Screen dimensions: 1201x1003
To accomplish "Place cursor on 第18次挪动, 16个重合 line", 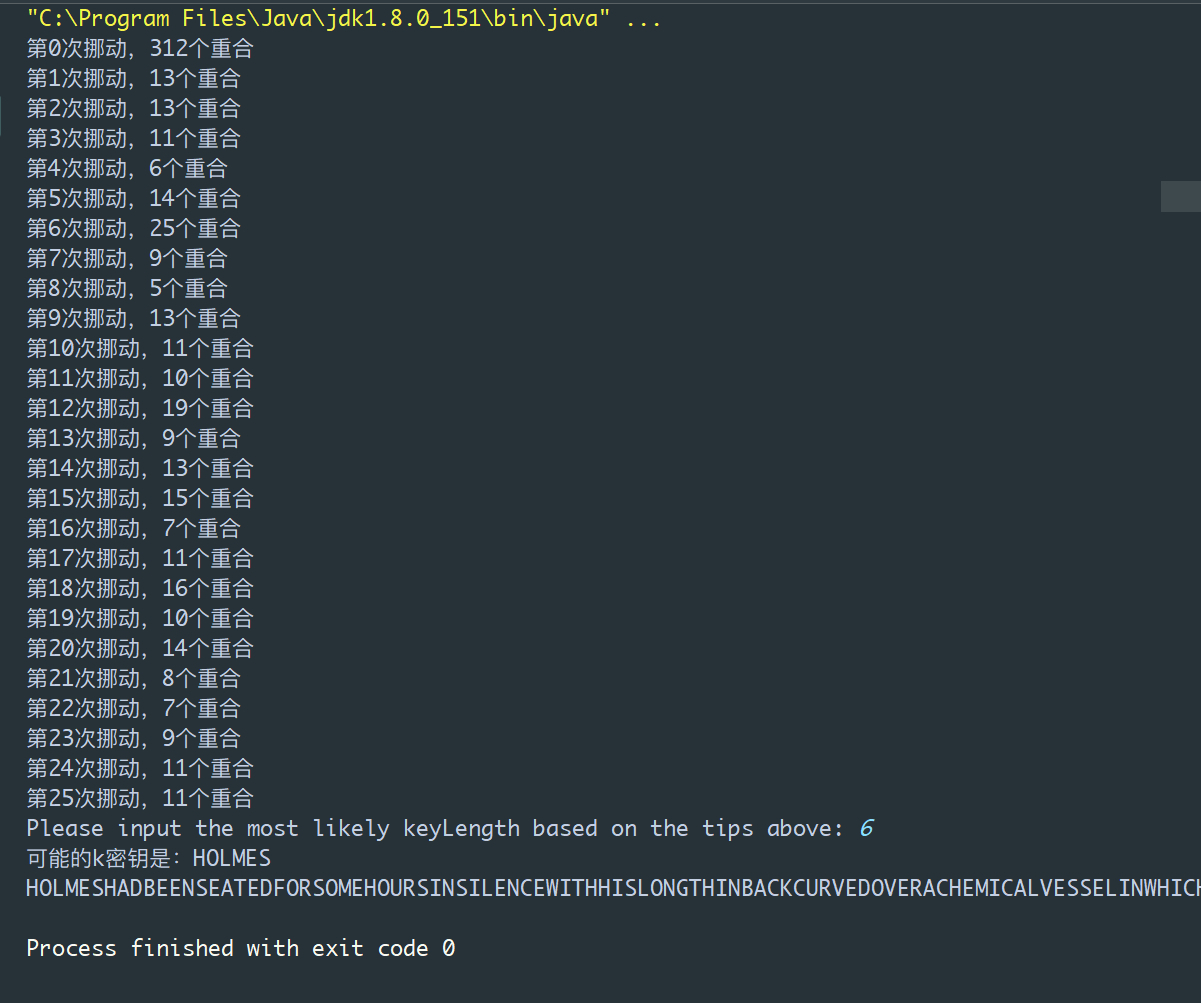I will pos(140,588).
